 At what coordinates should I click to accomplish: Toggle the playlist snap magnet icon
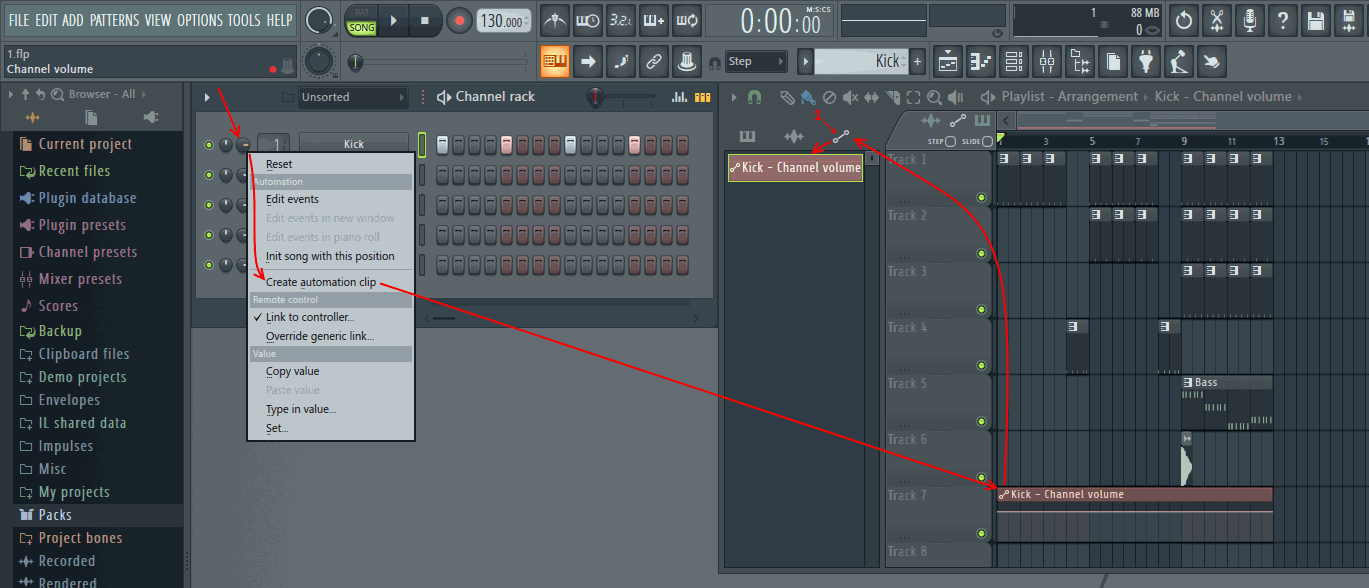[755, 97]
